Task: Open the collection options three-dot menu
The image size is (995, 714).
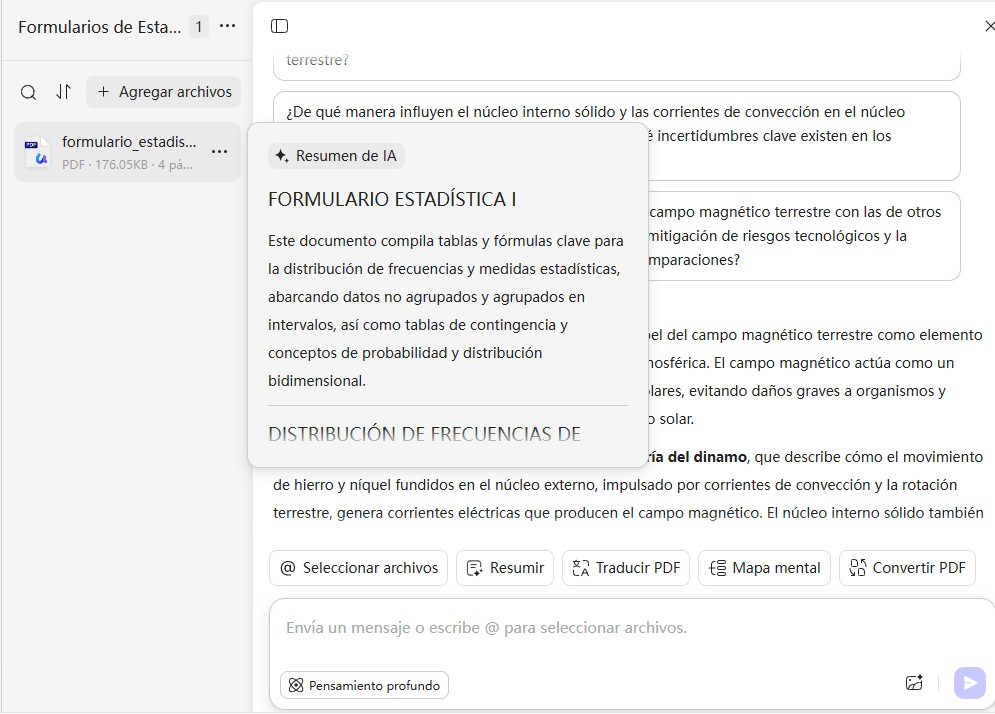Action: 227,27
